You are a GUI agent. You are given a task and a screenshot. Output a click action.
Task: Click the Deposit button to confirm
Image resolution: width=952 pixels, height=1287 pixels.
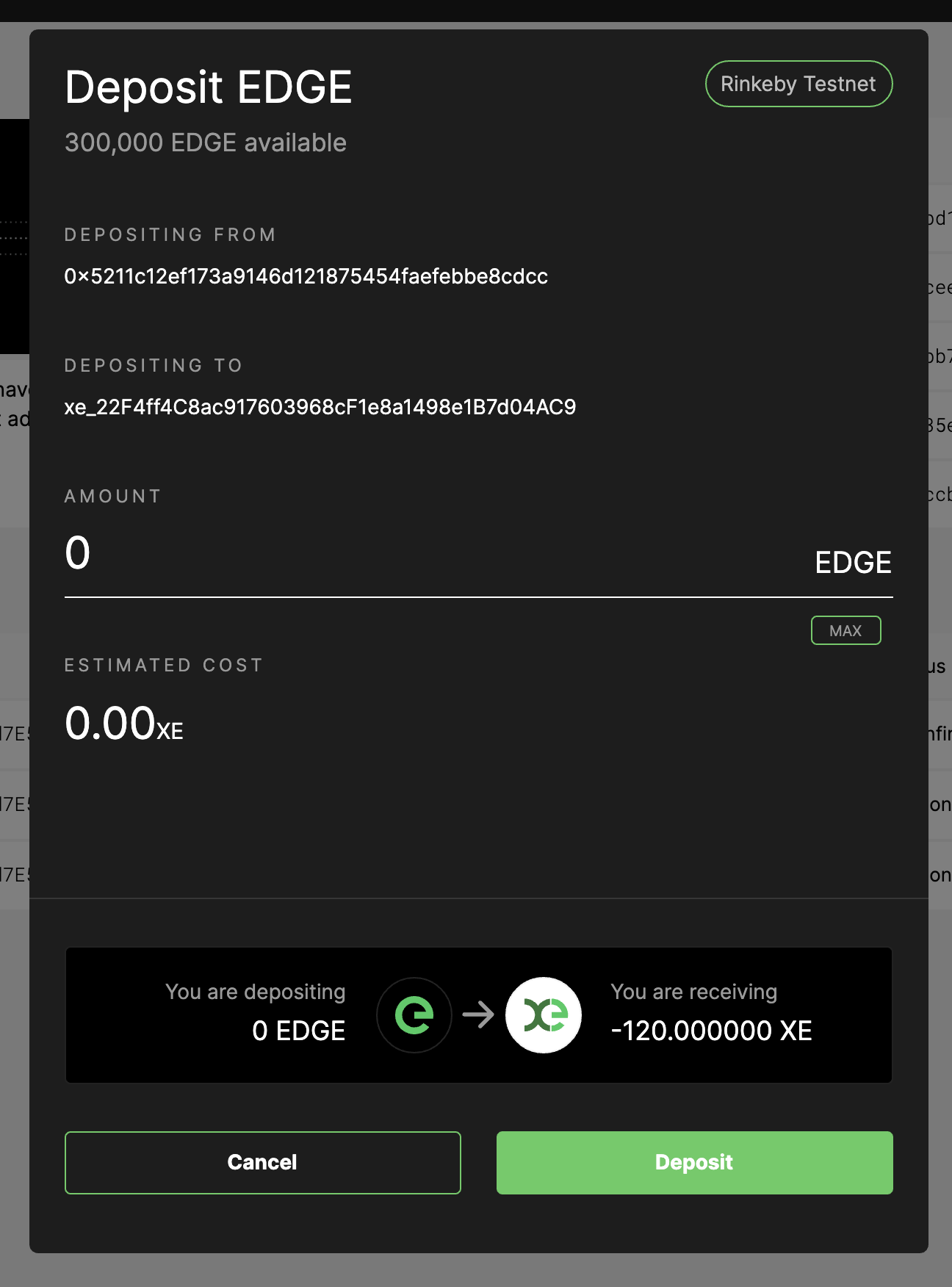(x=694, y=1162)
